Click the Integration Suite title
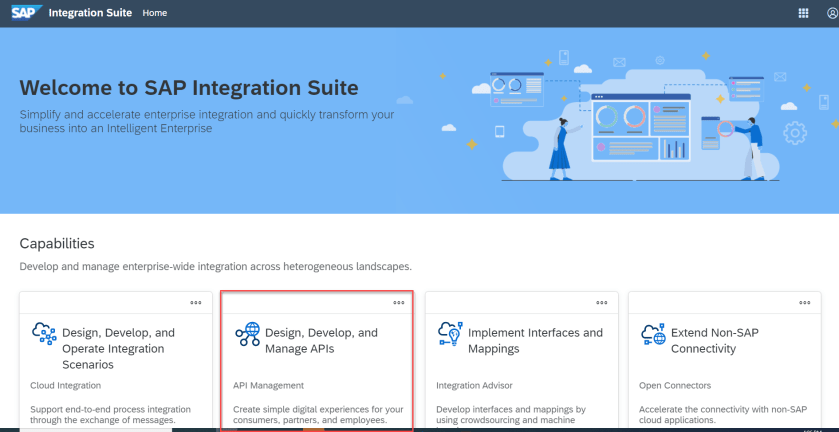Viewport: 839px width, 432px height. 90,13
